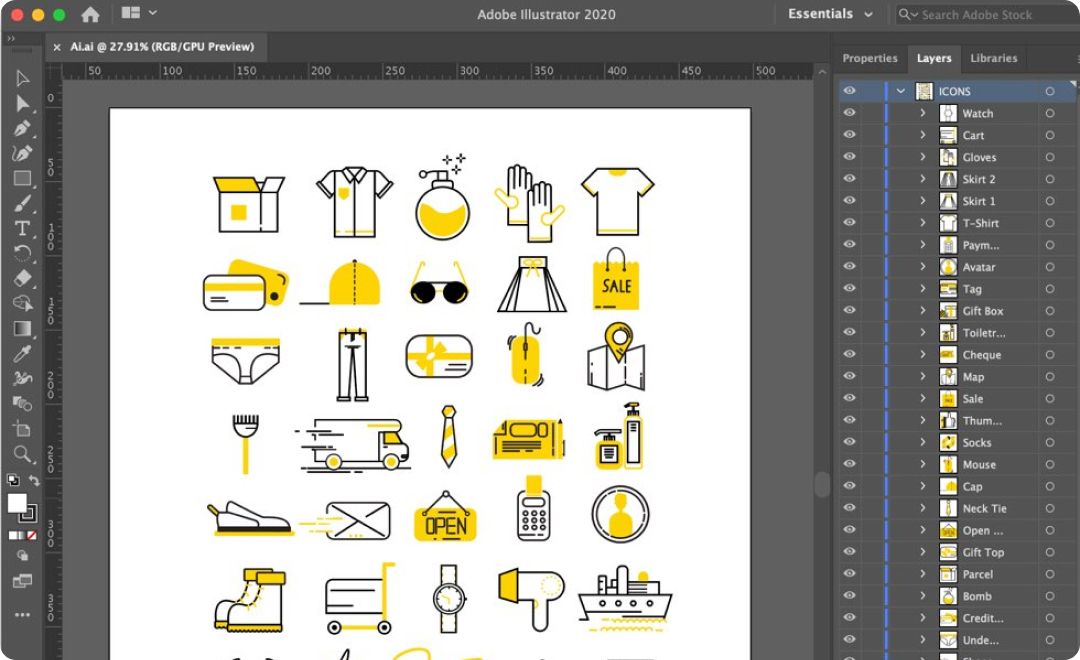Choose the Type tool
Image resolution: width=1080 pixels, height=660 pixels.
pyautogui.click(x=22, y=228)
